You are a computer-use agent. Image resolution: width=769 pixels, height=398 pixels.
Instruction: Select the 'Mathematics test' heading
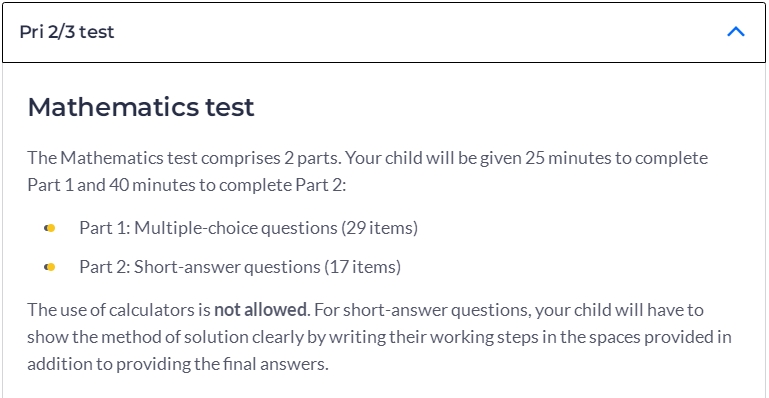[141, 107]
